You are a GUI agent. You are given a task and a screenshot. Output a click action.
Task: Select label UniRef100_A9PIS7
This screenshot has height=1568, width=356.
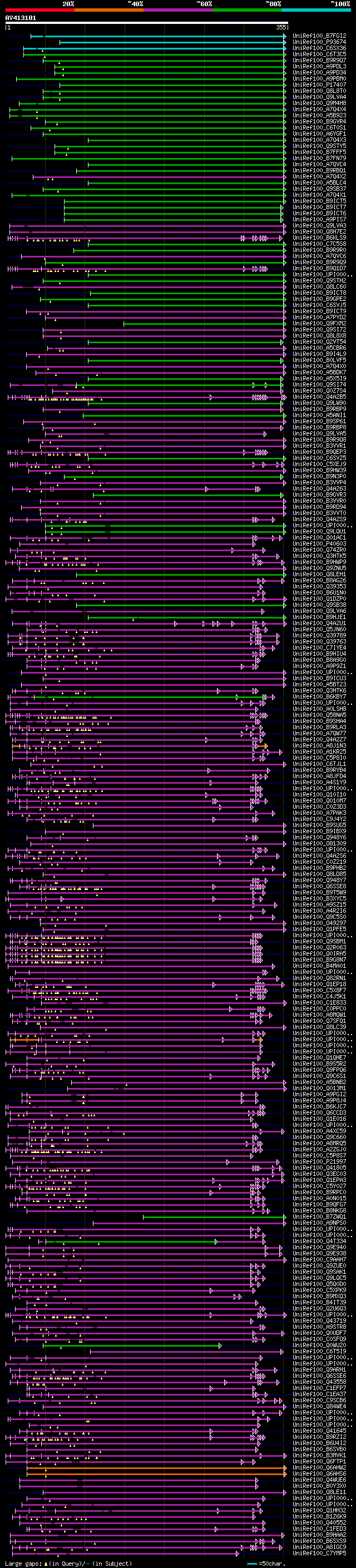(319, 219)
